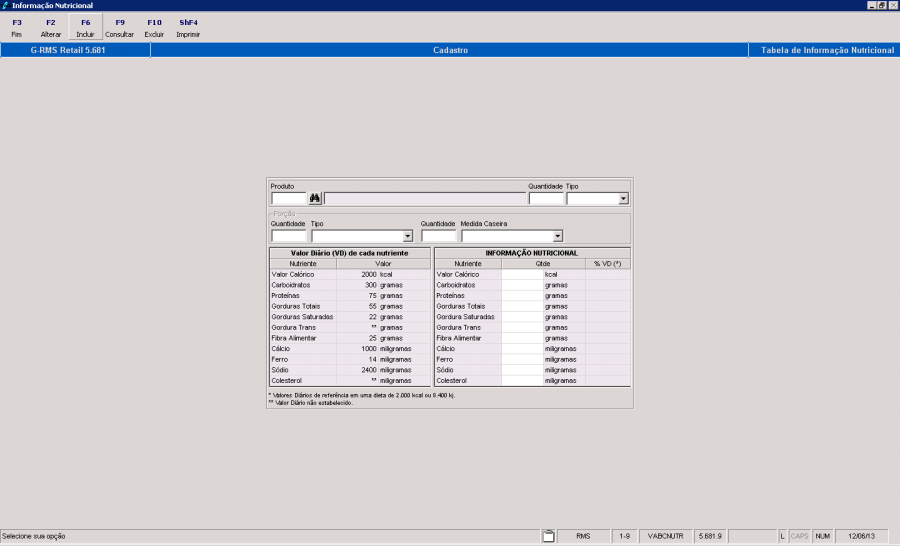Open the Porção Tipo dropdown

click(408, 236)
